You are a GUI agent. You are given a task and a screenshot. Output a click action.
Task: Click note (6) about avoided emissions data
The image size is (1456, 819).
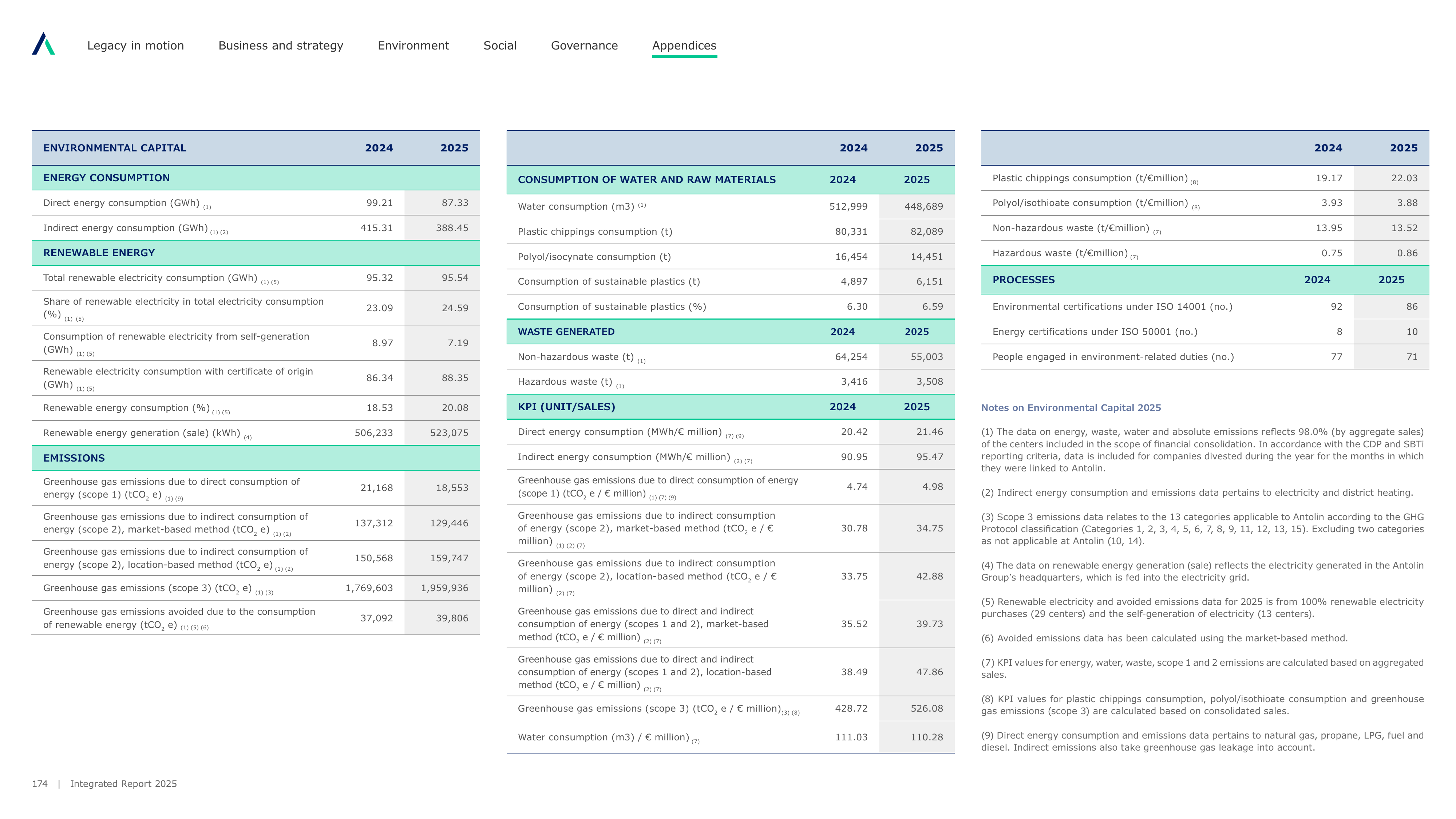coord(1164,638)
